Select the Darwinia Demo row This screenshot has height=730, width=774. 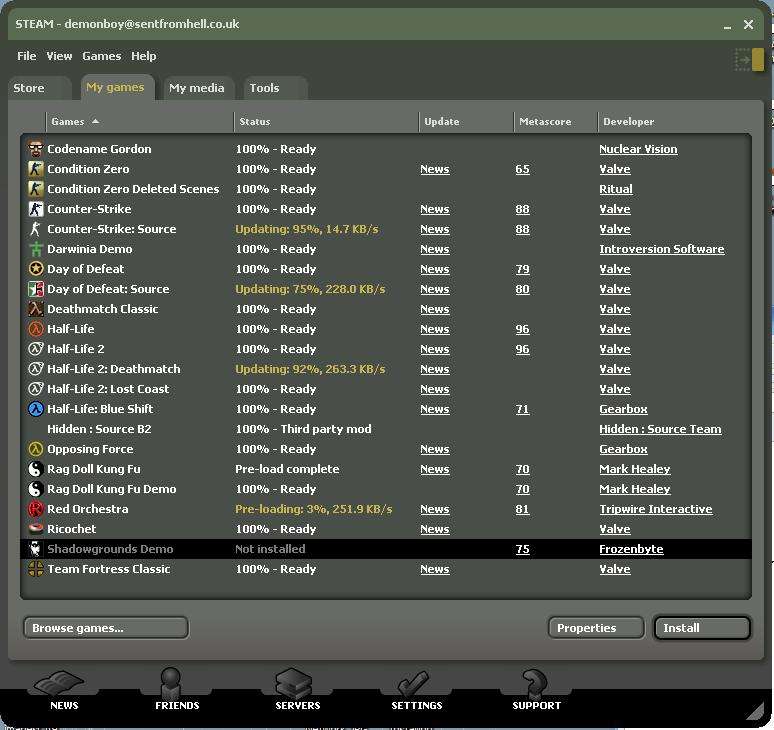click(x=90, y=249)
